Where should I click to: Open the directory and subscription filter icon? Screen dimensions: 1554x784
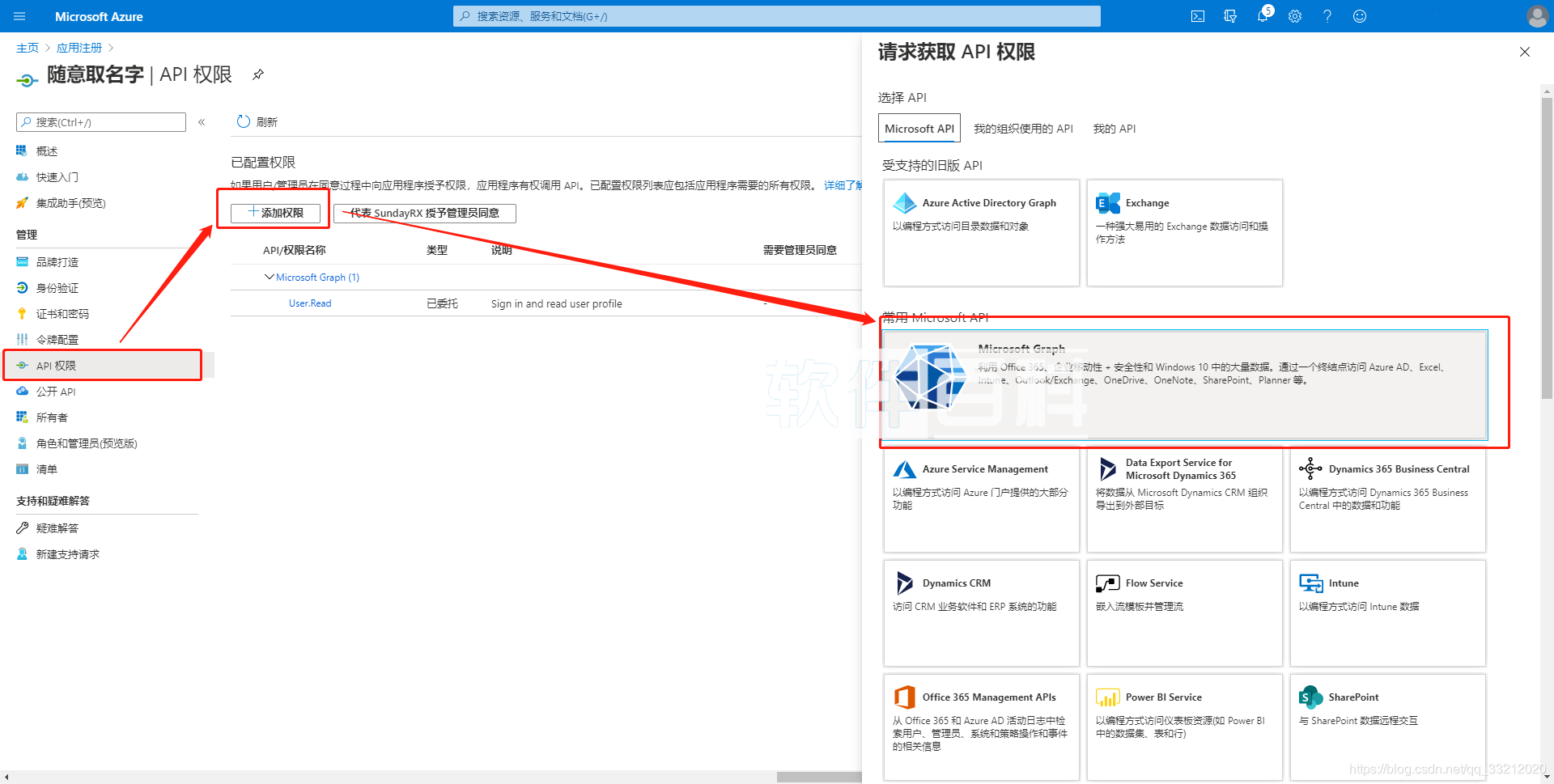1230,16
